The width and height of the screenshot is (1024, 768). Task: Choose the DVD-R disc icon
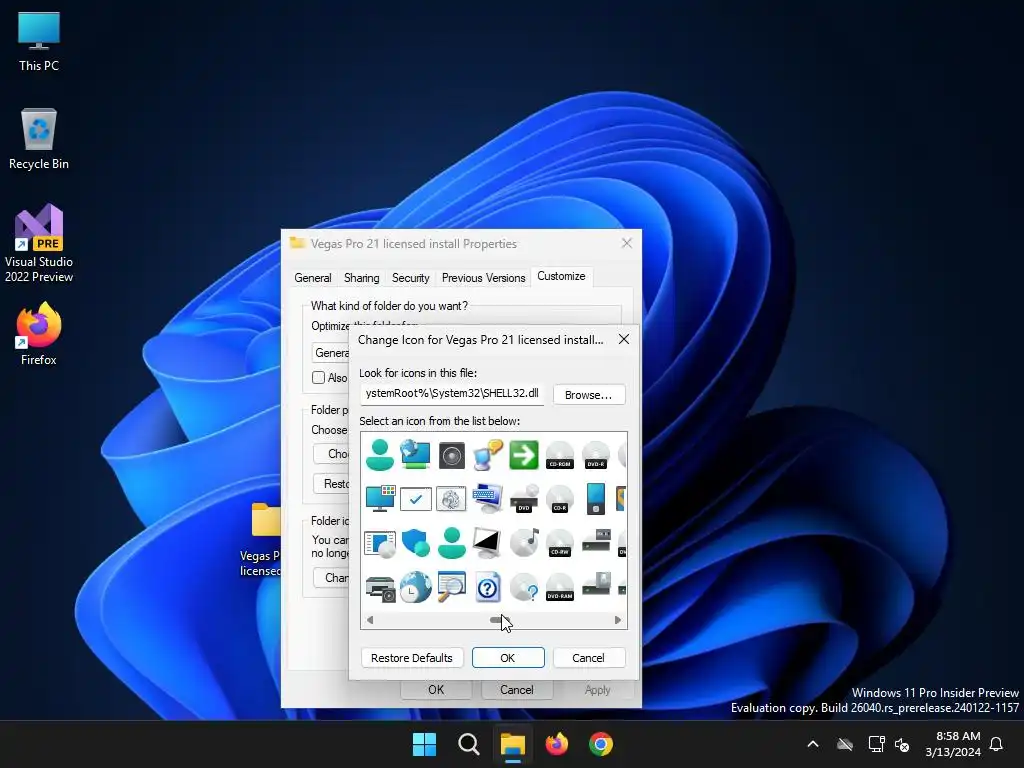point(596,455)
